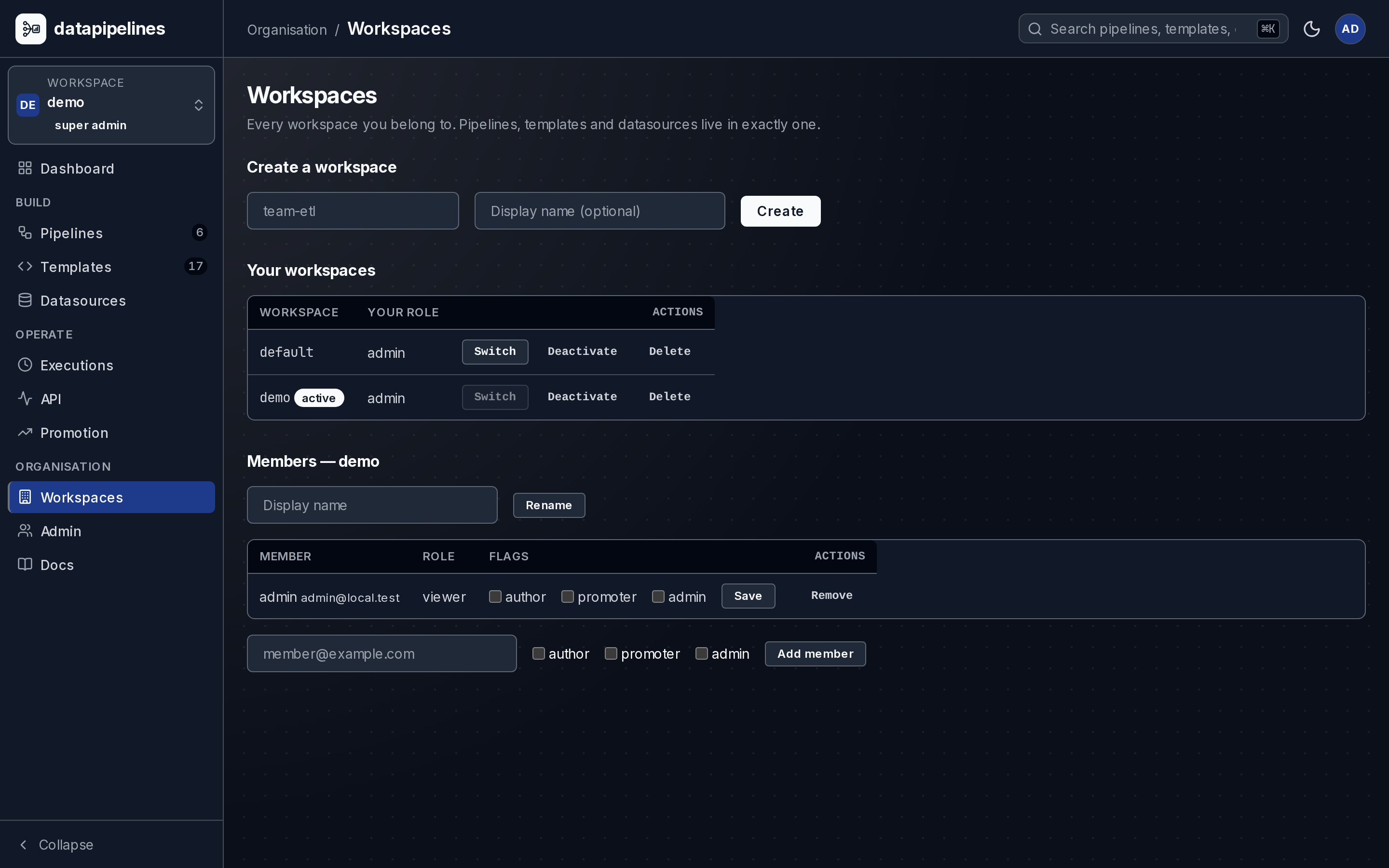Remove the admin member
This screenshot has height=868, width=1389.
831,596
